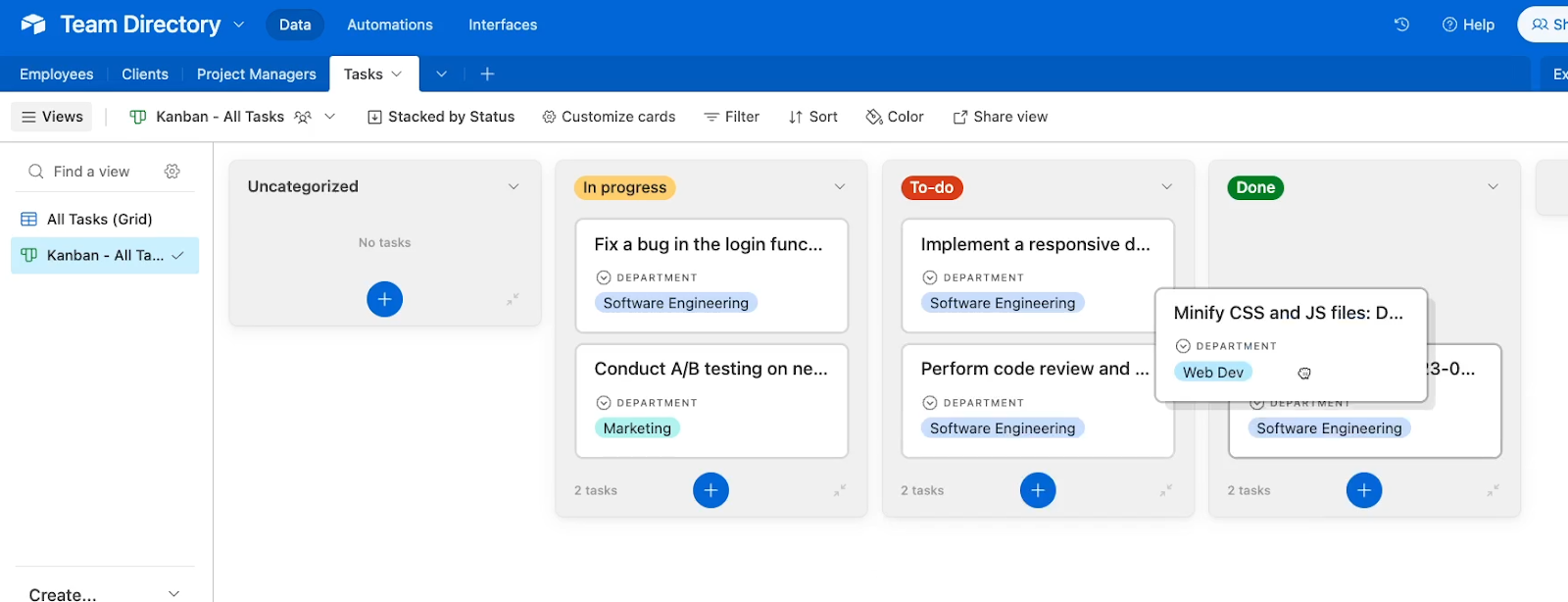Open the Fix a bug in the login card
The height and width of the screenshot is (602, 1568).
(711, 276)
